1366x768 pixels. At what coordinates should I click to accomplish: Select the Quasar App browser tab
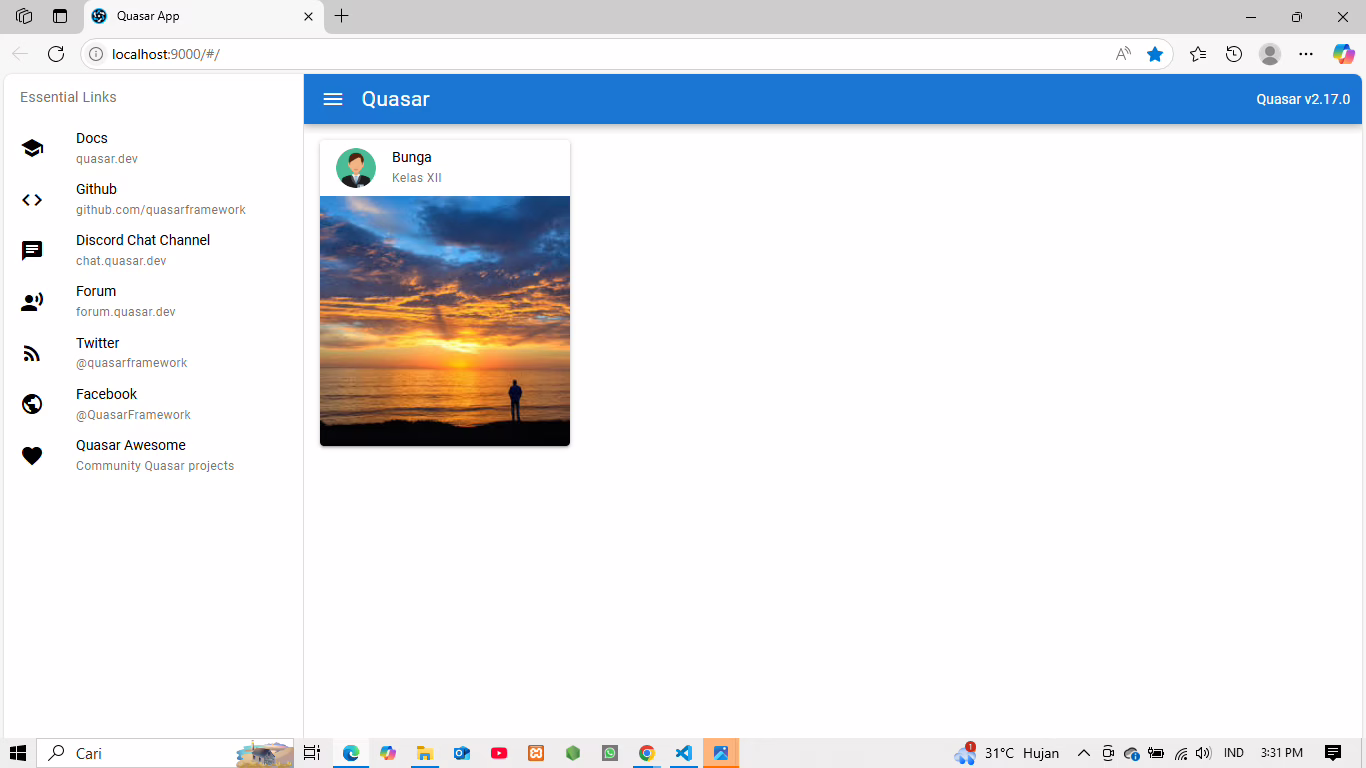203,17
